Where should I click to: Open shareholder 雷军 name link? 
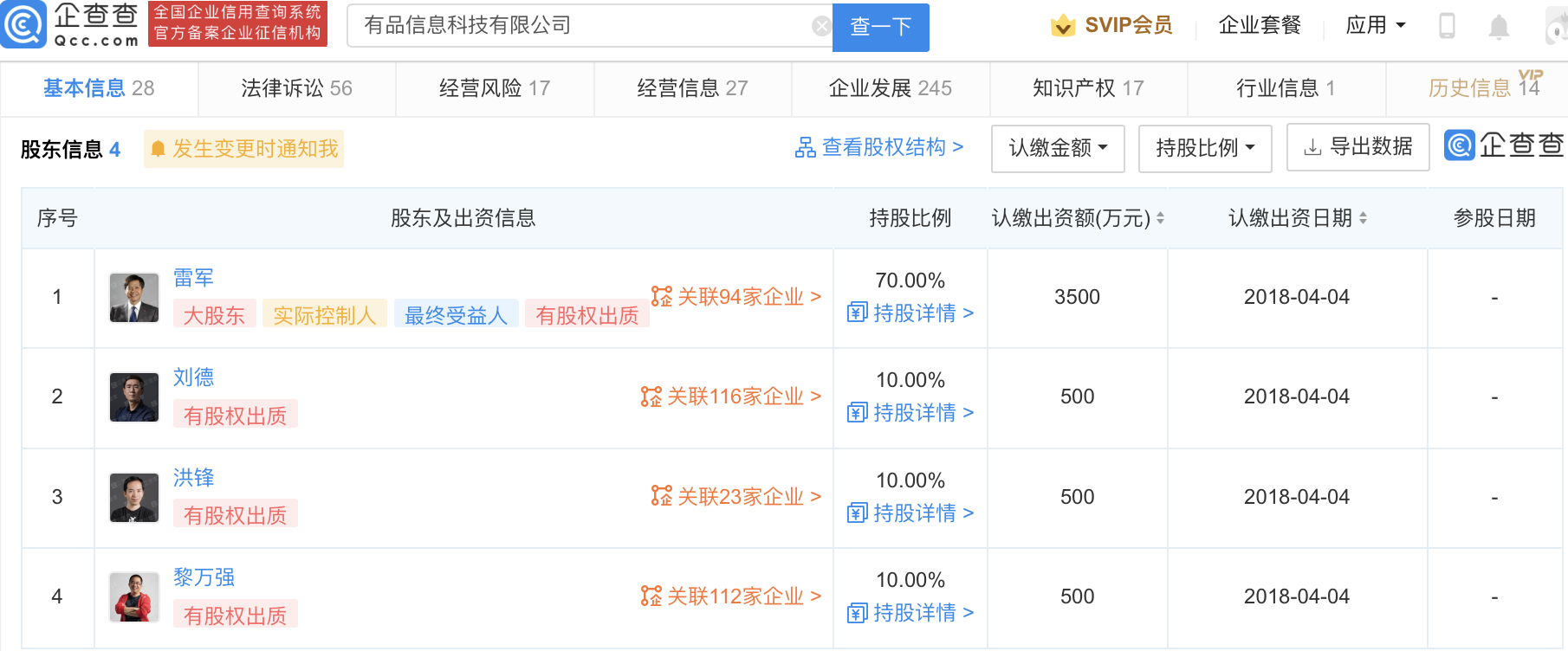(x=193, y=278)
